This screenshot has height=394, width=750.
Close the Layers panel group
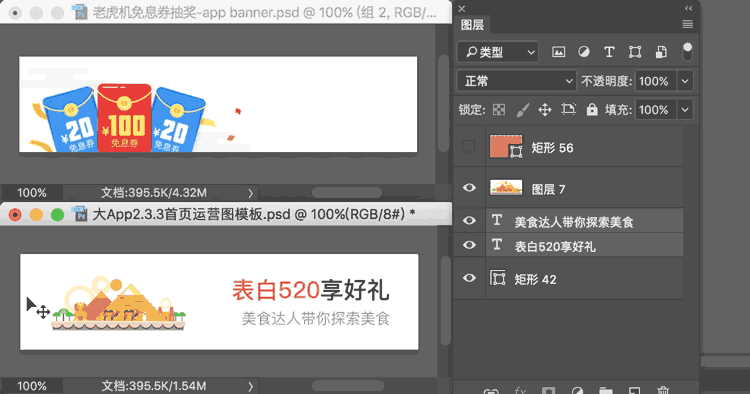tap(462, 9)
